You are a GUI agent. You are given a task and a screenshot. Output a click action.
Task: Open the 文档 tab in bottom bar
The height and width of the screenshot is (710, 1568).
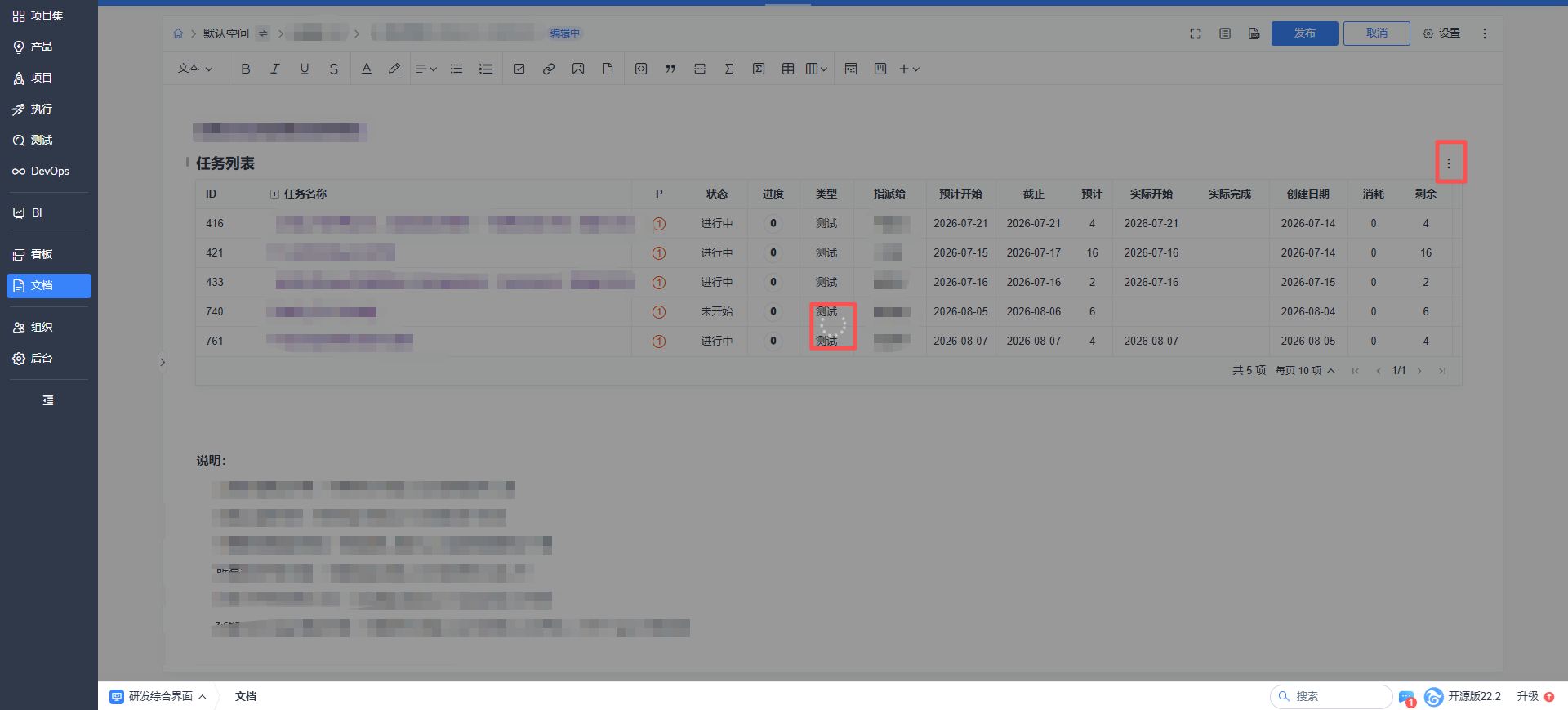pos(246,696)
